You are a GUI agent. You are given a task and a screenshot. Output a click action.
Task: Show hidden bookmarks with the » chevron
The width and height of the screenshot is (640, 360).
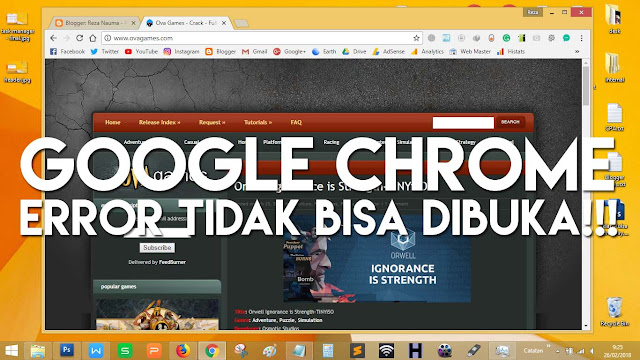[x=577, y=51]
